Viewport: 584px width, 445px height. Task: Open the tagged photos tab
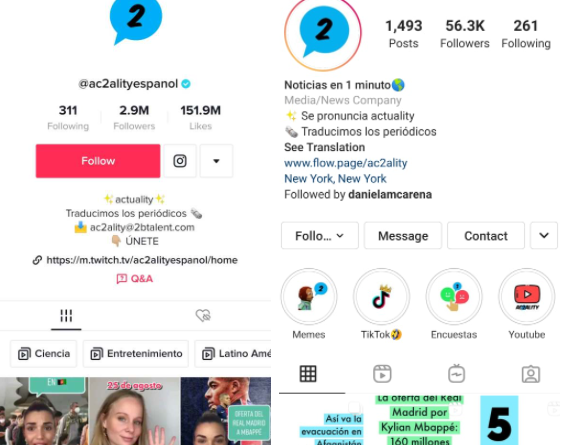tap(531, 374)
